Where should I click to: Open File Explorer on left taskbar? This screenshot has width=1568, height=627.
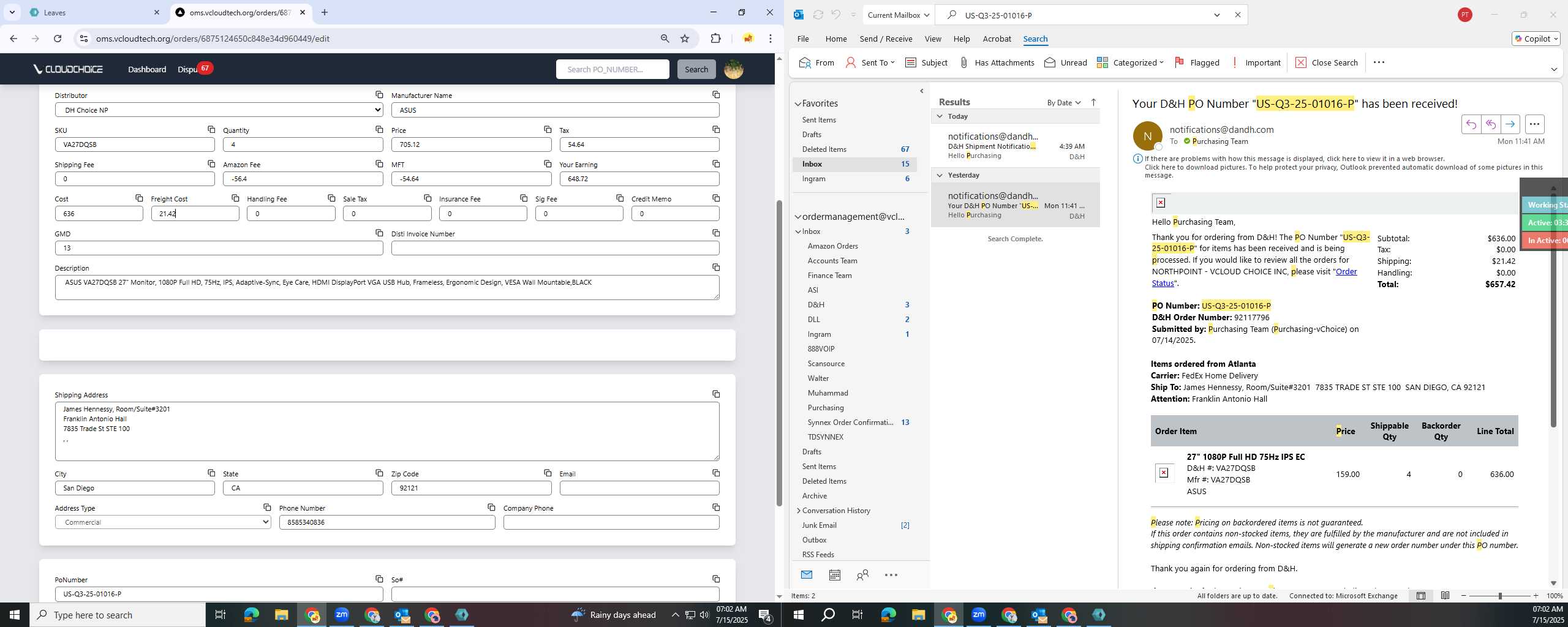(281, 615)
